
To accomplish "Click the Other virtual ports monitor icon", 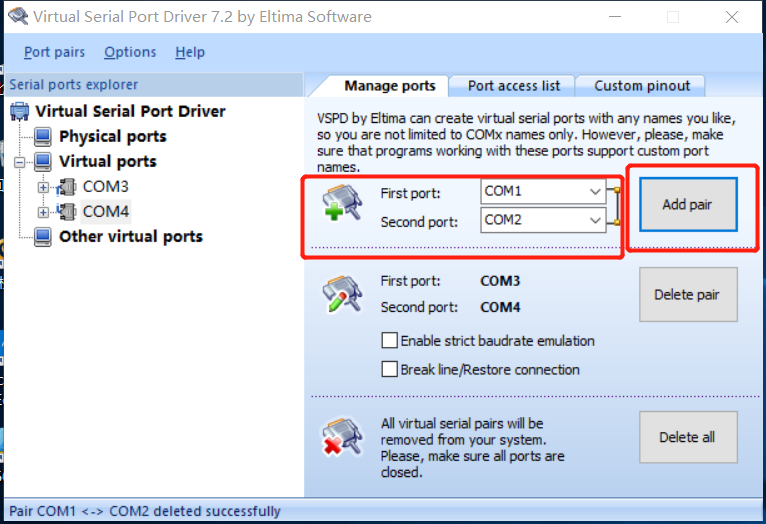I will (43, 237).
